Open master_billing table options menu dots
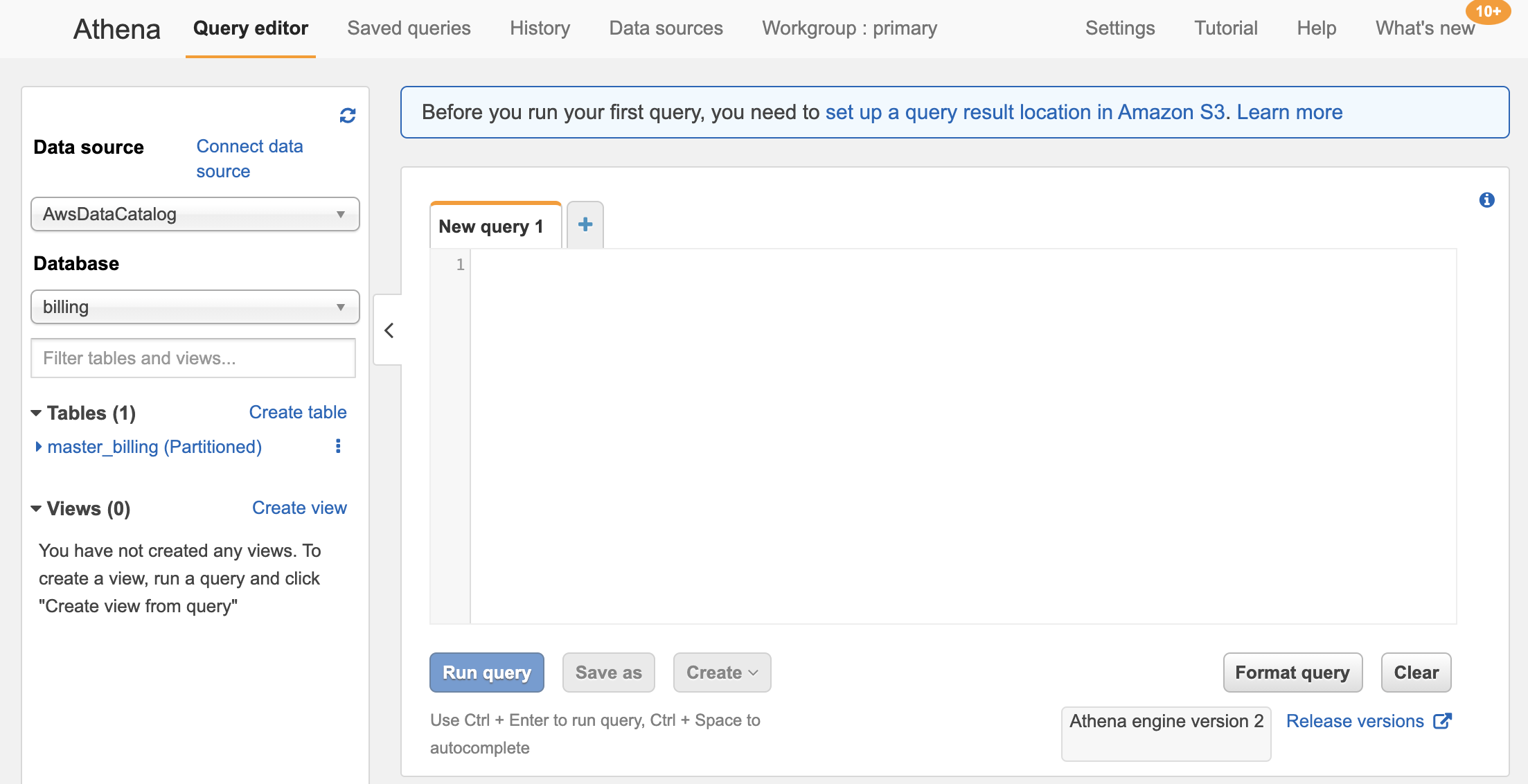The height and width of the screenshot is (784, 1528). pos(338,446)
